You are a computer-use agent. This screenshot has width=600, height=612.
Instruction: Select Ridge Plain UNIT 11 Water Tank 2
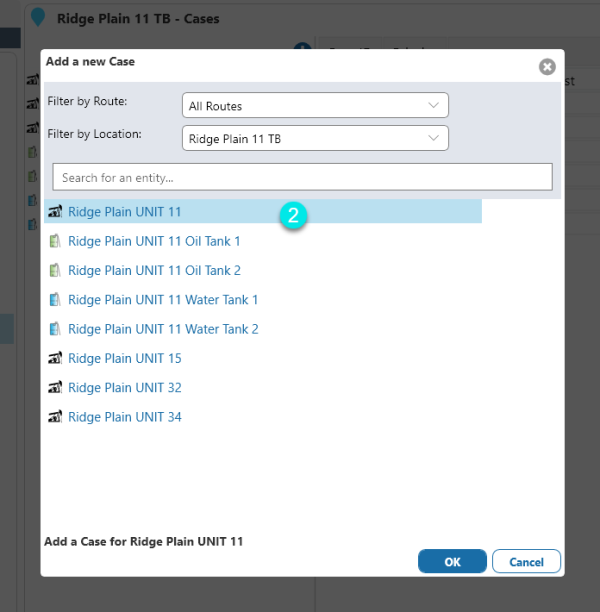coord(163,329)
